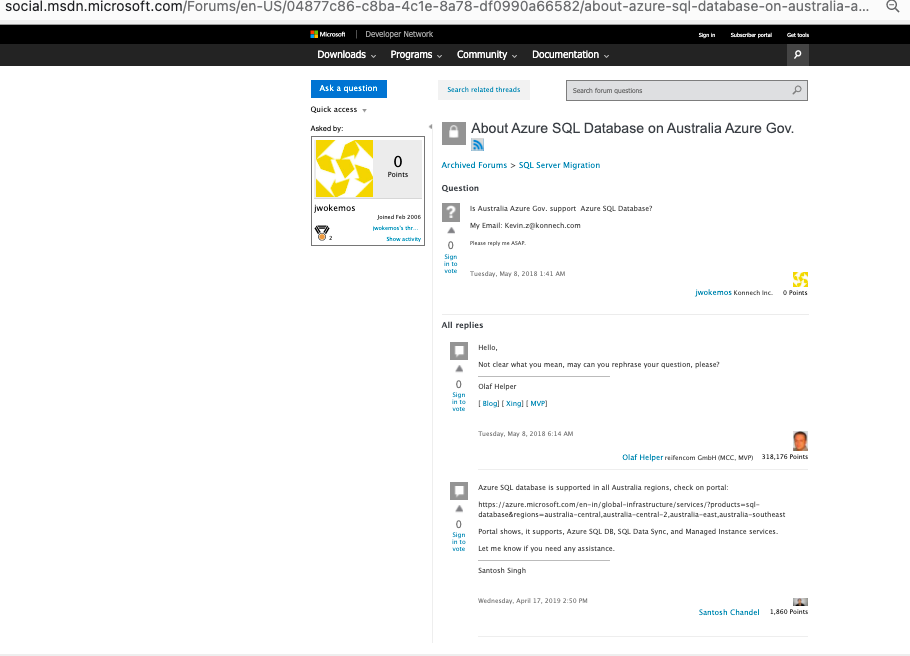Click the 318,176 Points text
The width and height of the screenshot is (910, 656).
(x=785, y=457)
